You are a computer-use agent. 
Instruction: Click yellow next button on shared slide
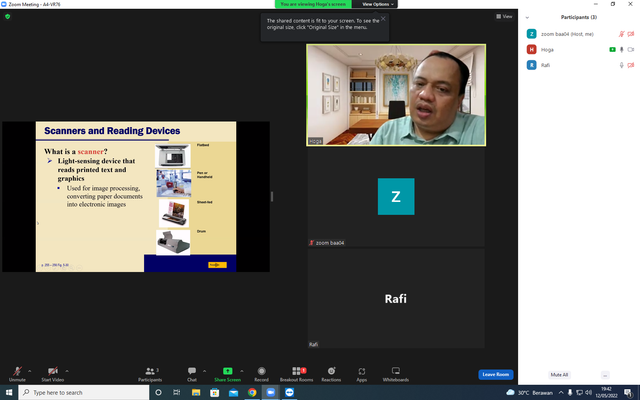click(x=217, y=265)
